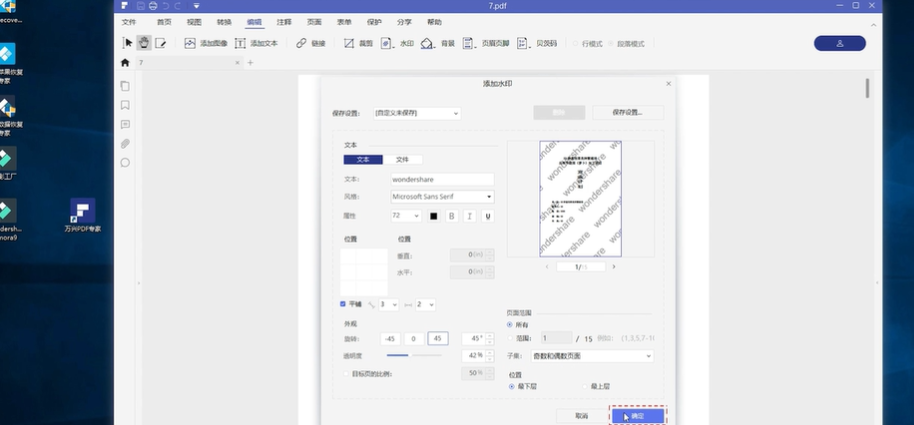Open the page thumbnails sidebar panel

[x=125, y=86]
